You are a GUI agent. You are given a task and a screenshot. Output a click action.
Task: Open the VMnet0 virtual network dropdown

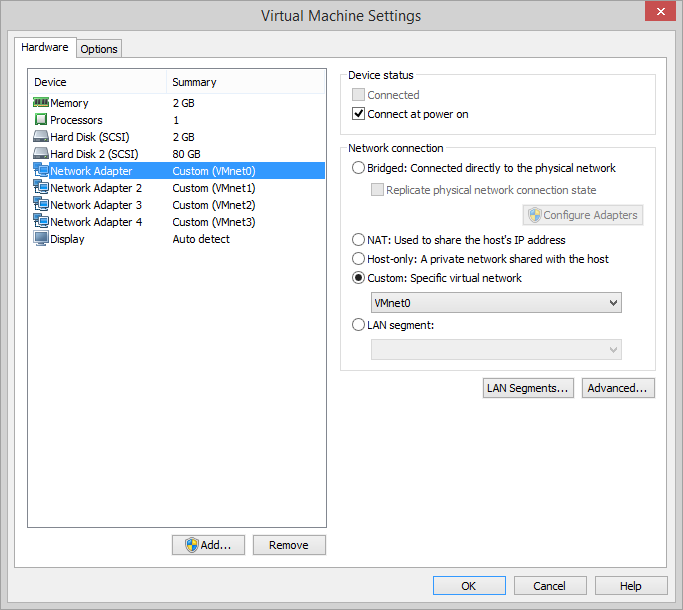[x=496, y=302]
